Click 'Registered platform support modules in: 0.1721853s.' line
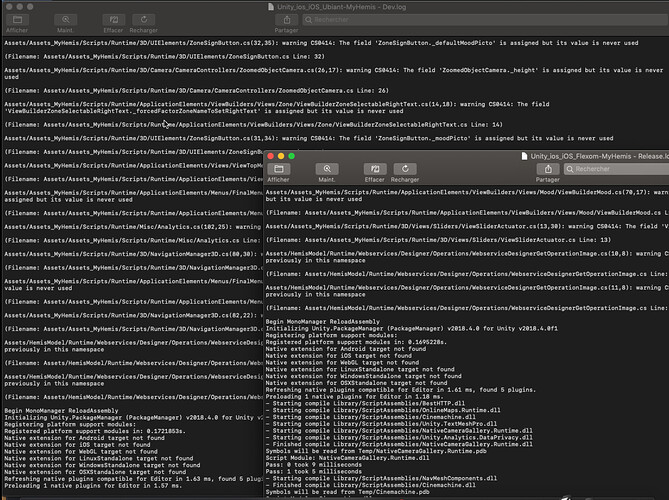The height and width of the screenshot is (500, 669). coord(95,431)
